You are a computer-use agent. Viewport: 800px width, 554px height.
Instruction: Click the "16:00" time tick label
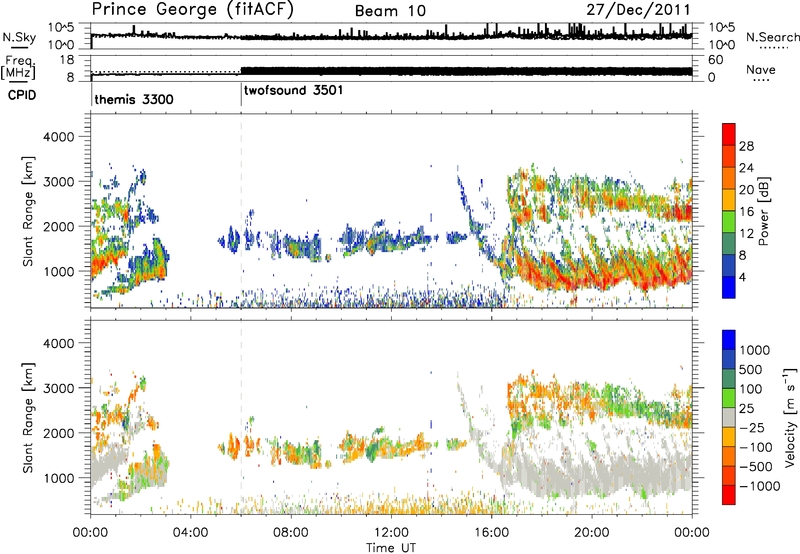(491, 533)
